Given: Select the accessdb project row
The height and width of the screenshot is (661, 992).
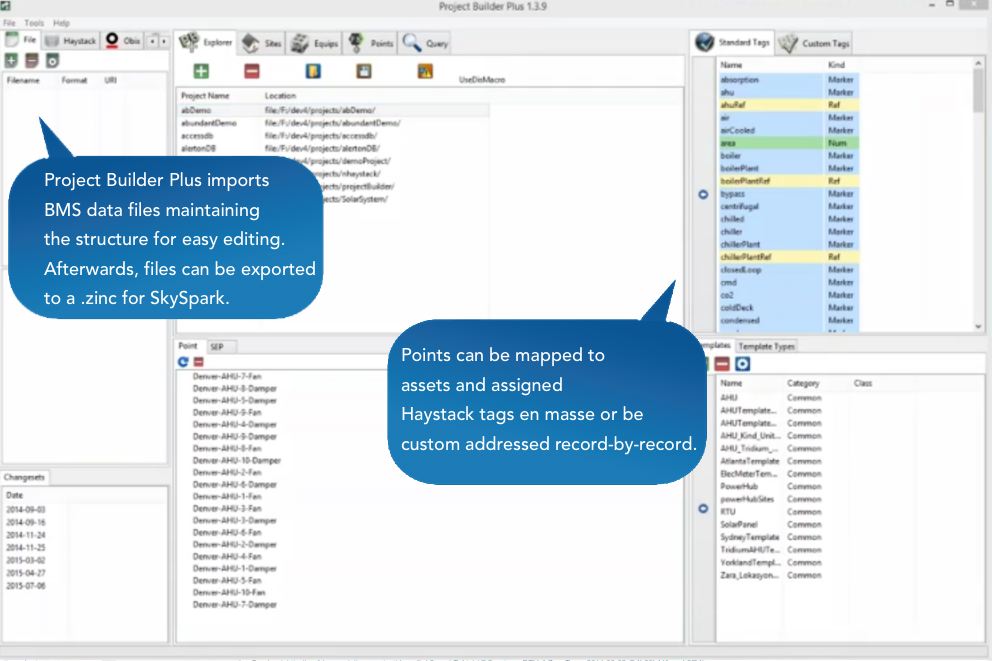Looking at the screenshot, I should click(x=334, y=135).
